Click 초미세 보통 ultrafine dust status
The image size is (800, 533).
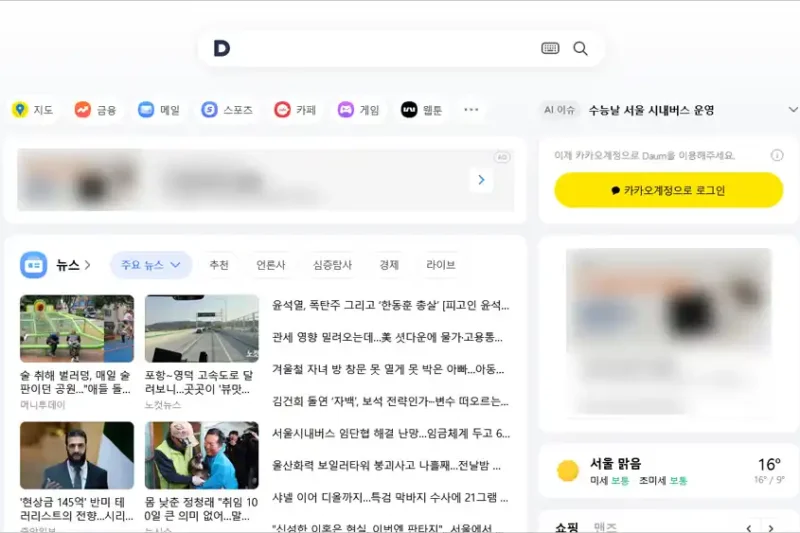coord(663,480)
